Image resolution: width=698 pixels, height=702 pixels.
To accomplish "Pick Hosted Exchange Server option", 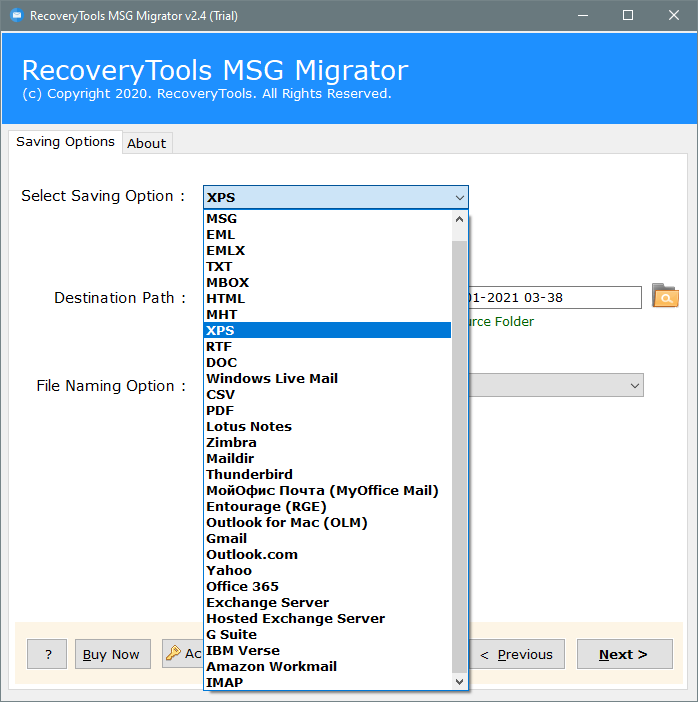I will [x=327, y=619].
